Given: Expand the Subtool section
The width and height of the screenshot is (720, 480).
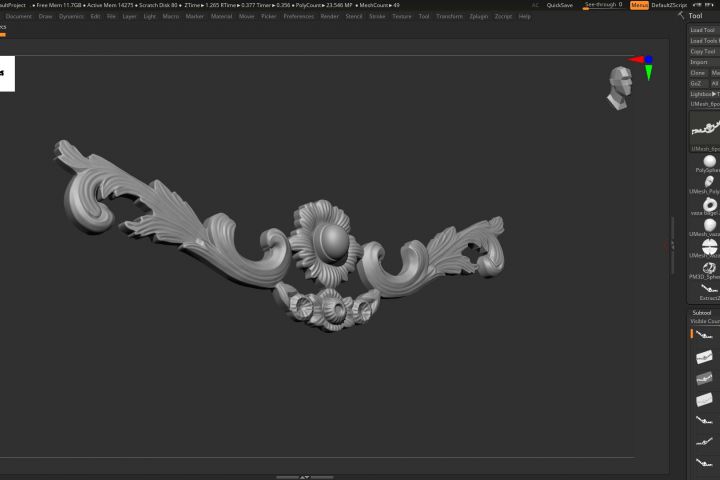Looking at the screenshot, I should [x=701, y=312].
